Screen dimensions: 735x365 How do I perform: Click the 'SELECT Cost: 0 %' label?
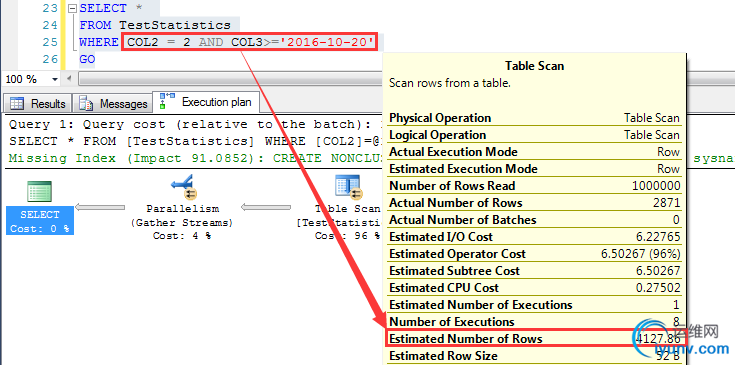[40, 221]
